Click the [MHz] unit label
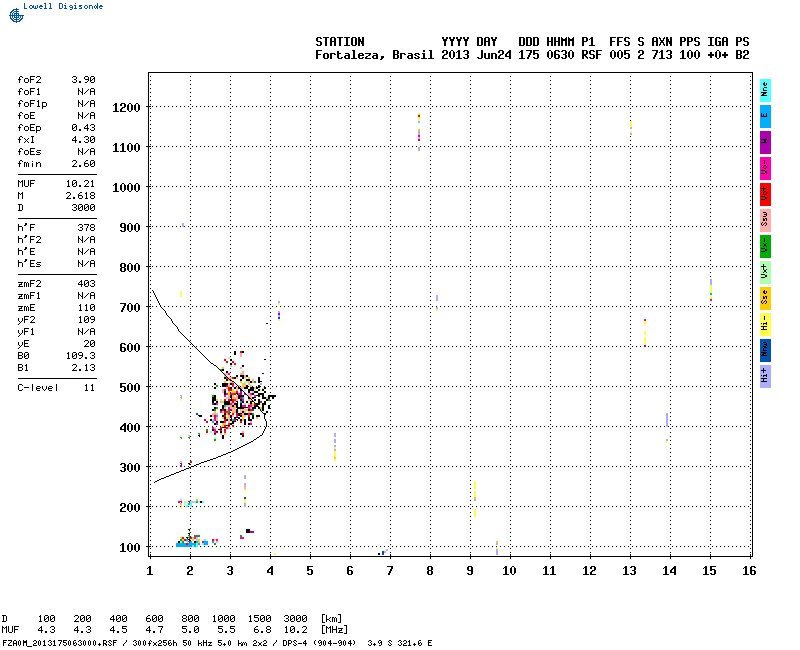This screenshot has height=650, width=800. pos(334,630)
